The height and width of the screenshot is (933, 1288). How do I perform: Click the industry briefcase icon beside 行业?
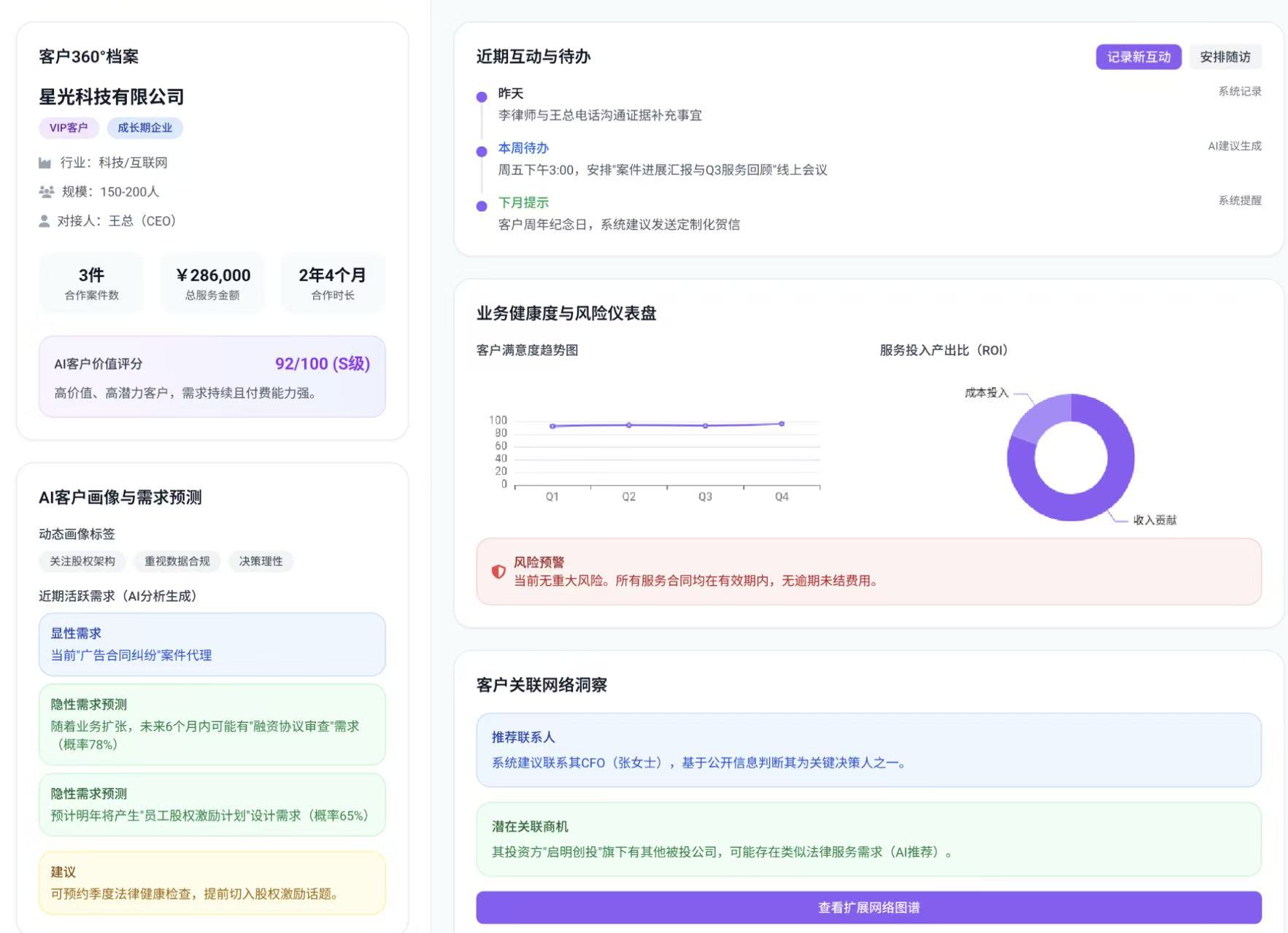46,162
